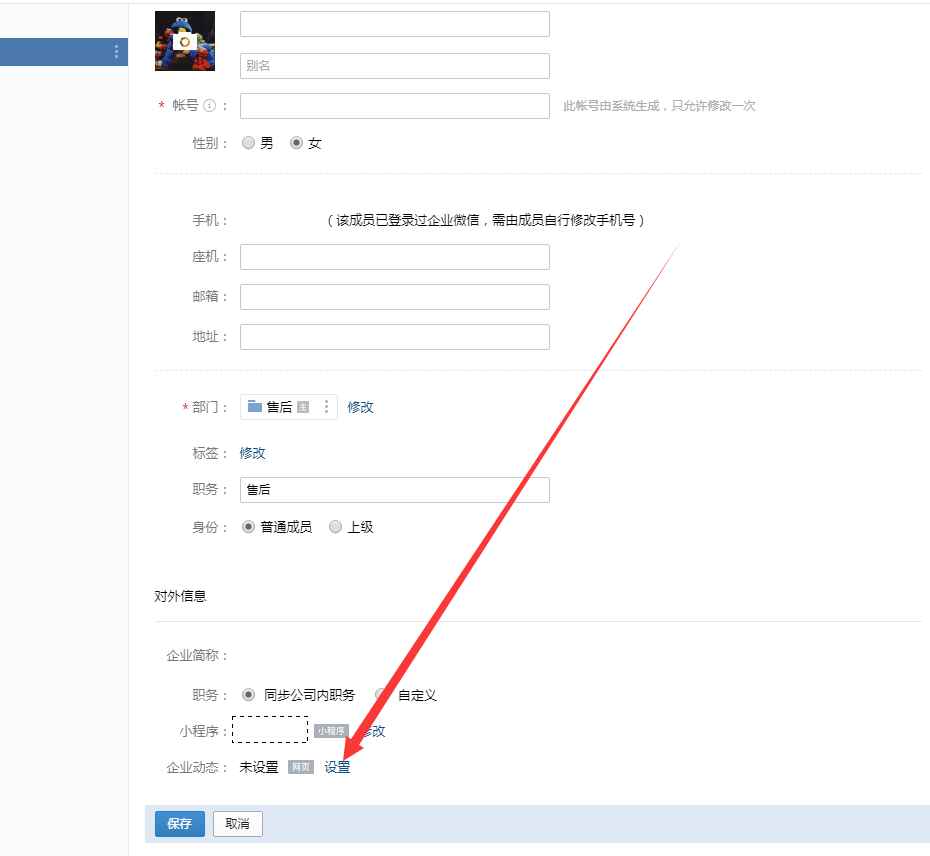930x856 pixels.
Task: Click 修改 link next to 标签
Action: [x=252, y=453]
